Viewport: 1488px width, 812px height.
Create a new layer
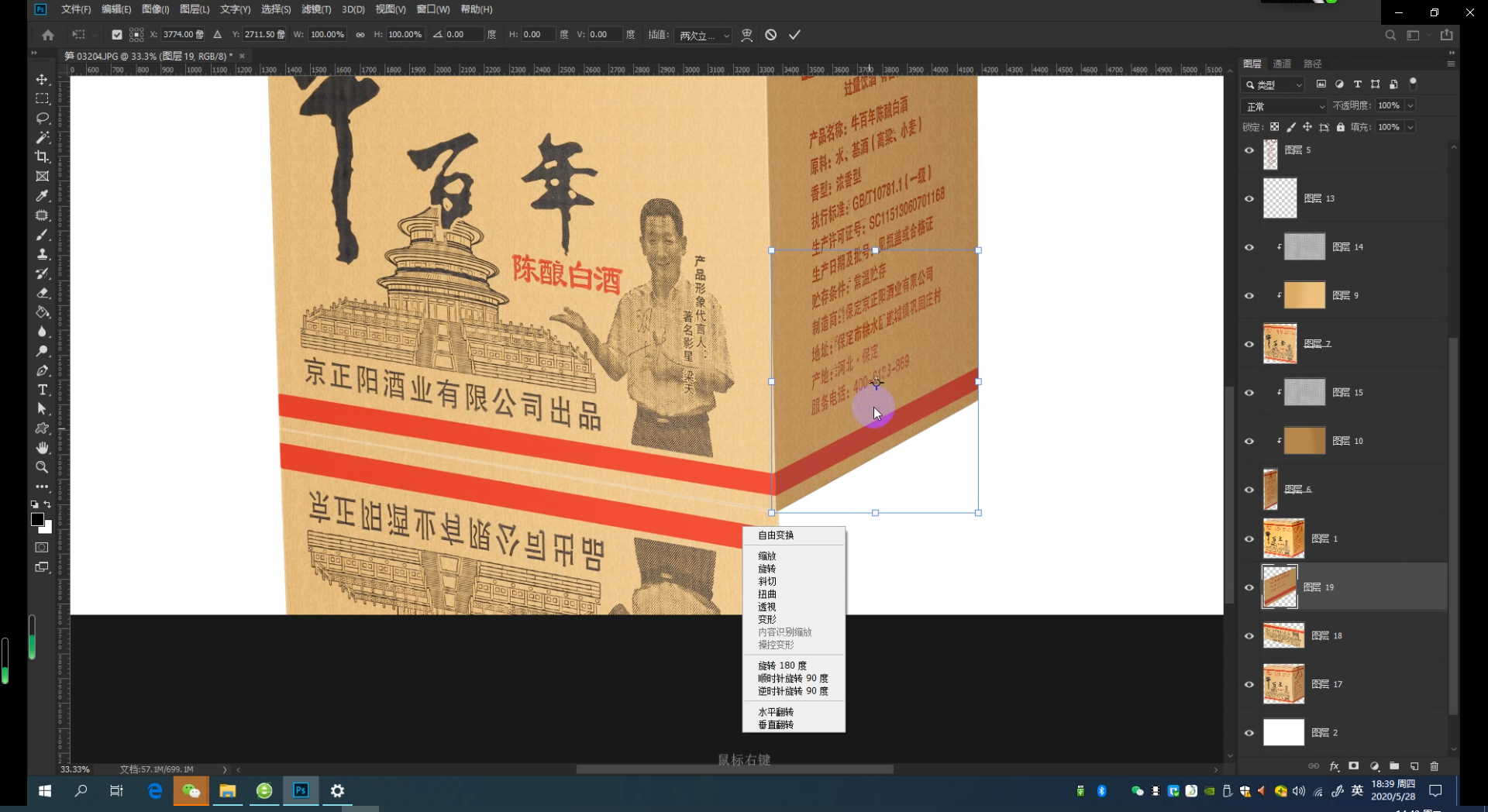[x=1414, y=766]
